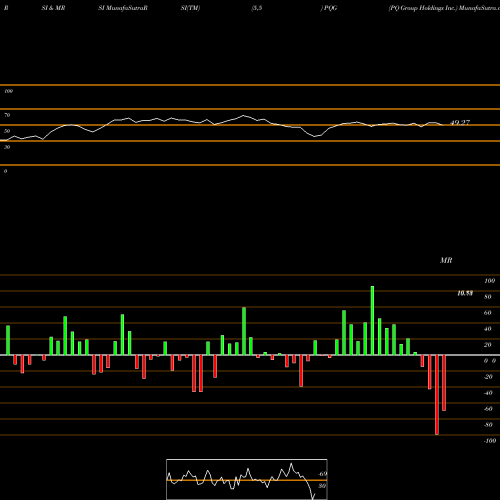The height and width of the screenshot is (500, 500).
Task: Click the tallest green MR histogram bar
Action: click(372, 320)
